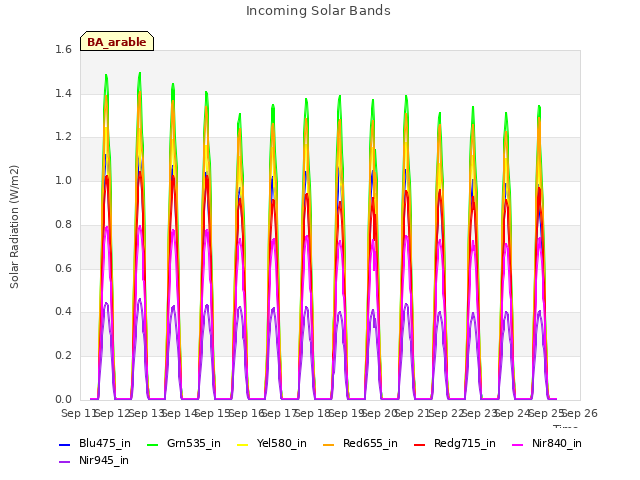Click the purple Nir945_in legend color marker
Image resolution: width=640 pixels, height=480 pixels.
click(64, 462)
